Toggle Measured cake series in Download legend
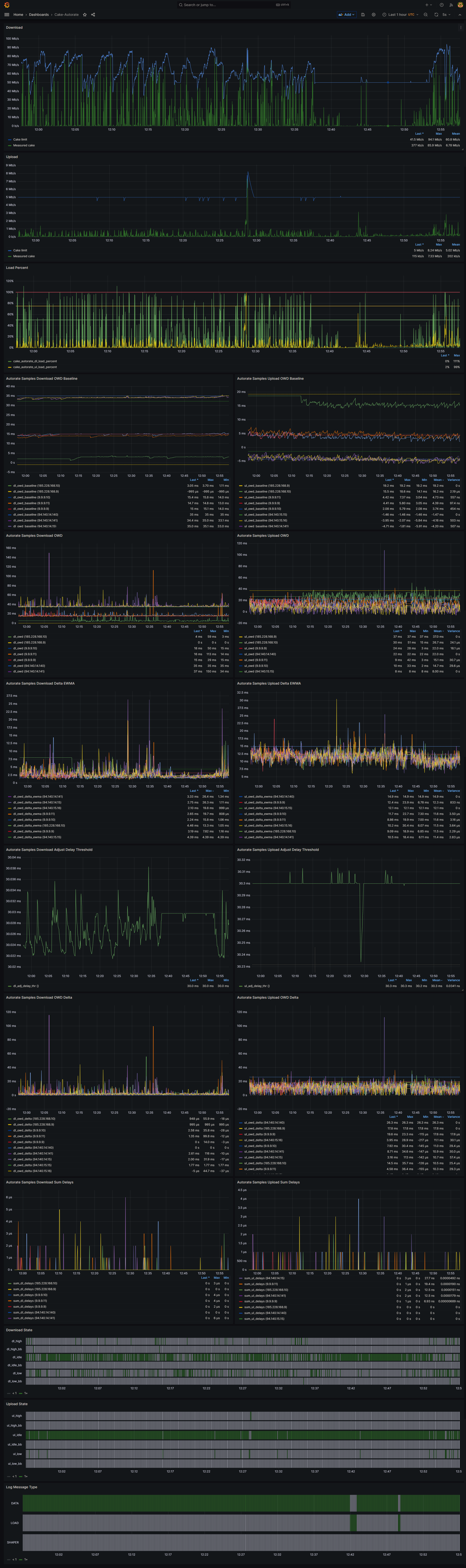This screenshot has width=466, height=1568. pos(24,145)
